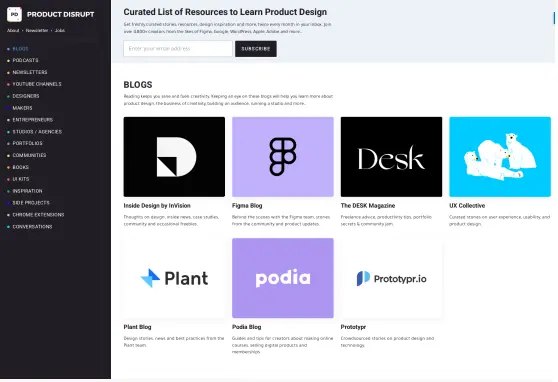This screenshot has width=558, height=382.
Task: Click the Subscribe button
Action: click(x=256, y=49)
